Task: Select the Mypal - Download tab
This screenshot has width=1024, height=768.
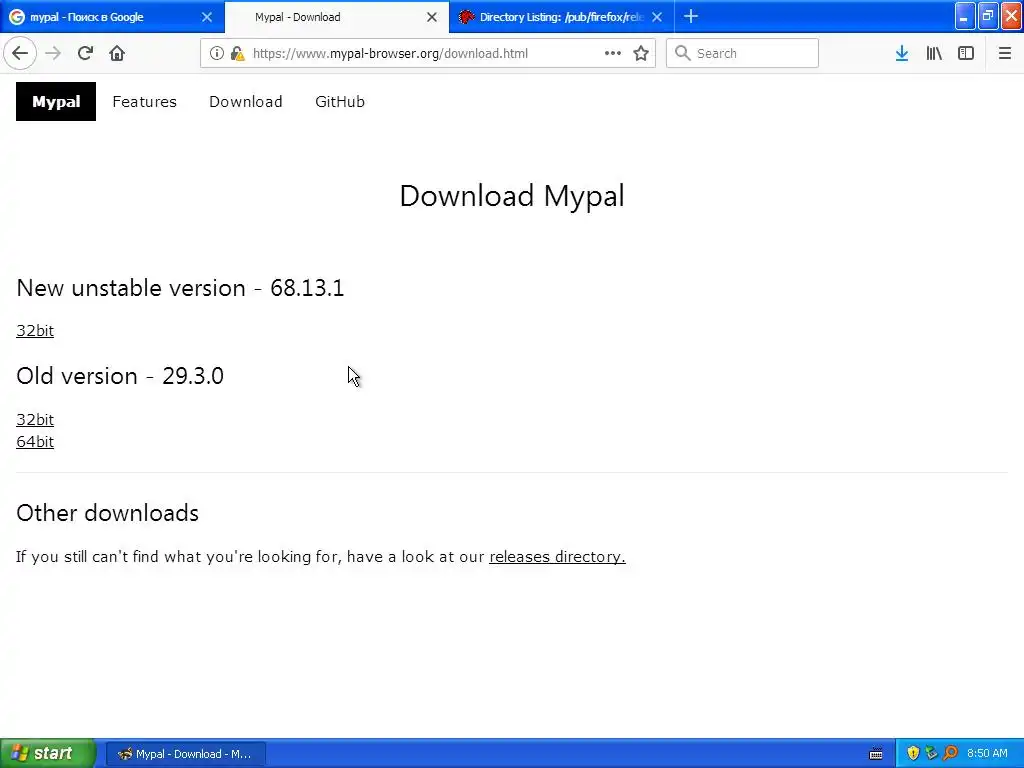Action: pos(337,17)
